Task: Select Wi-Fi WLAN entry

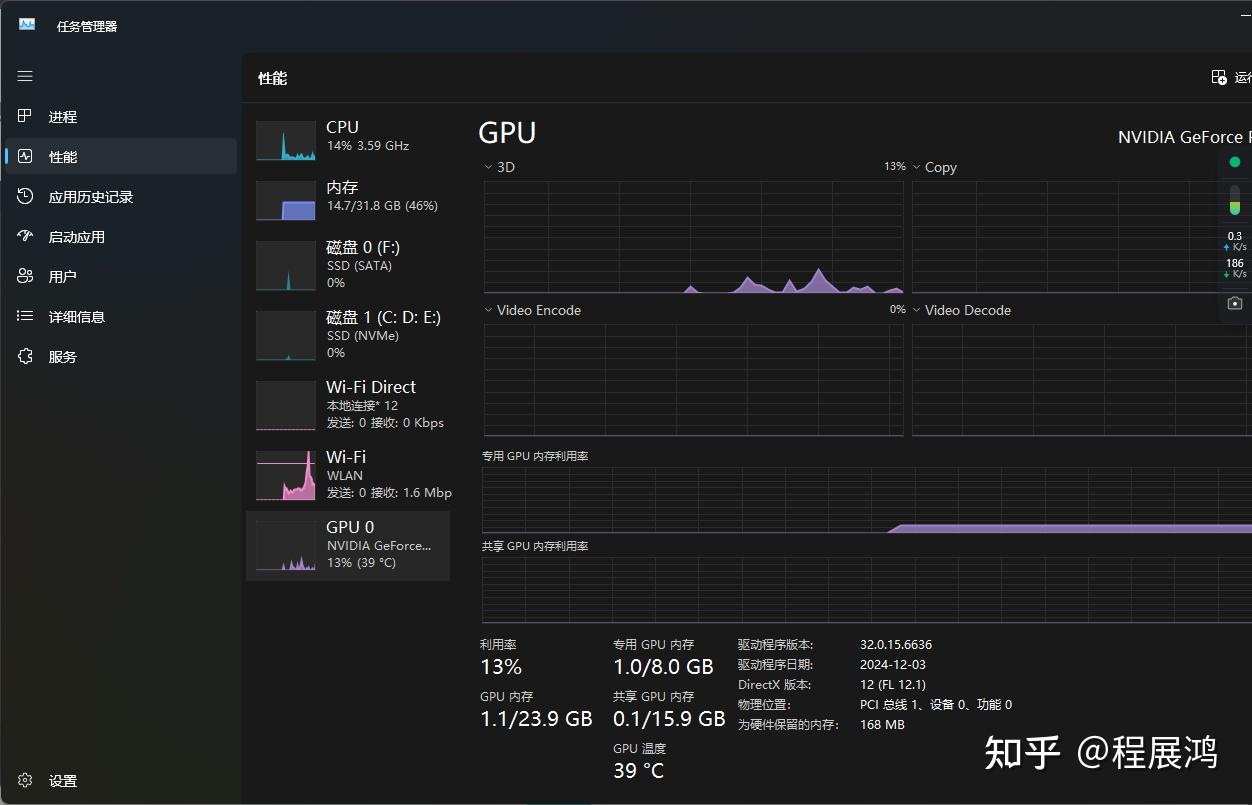Action: coord(348,475)
